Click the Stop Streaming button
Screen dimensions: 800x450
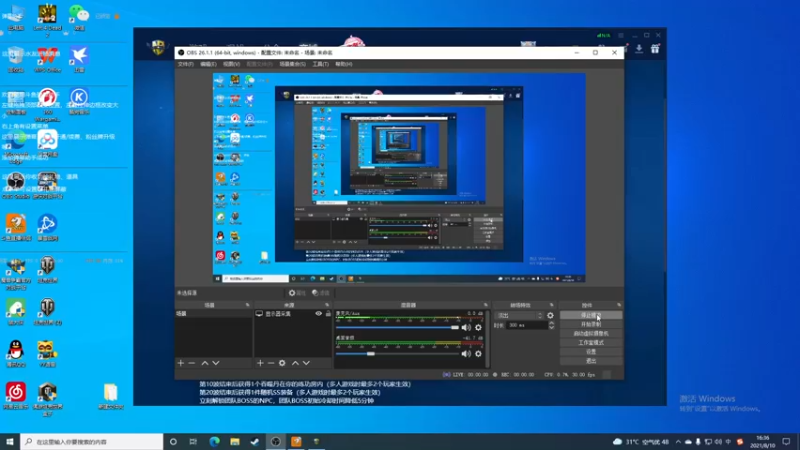(x=591, y=315)
